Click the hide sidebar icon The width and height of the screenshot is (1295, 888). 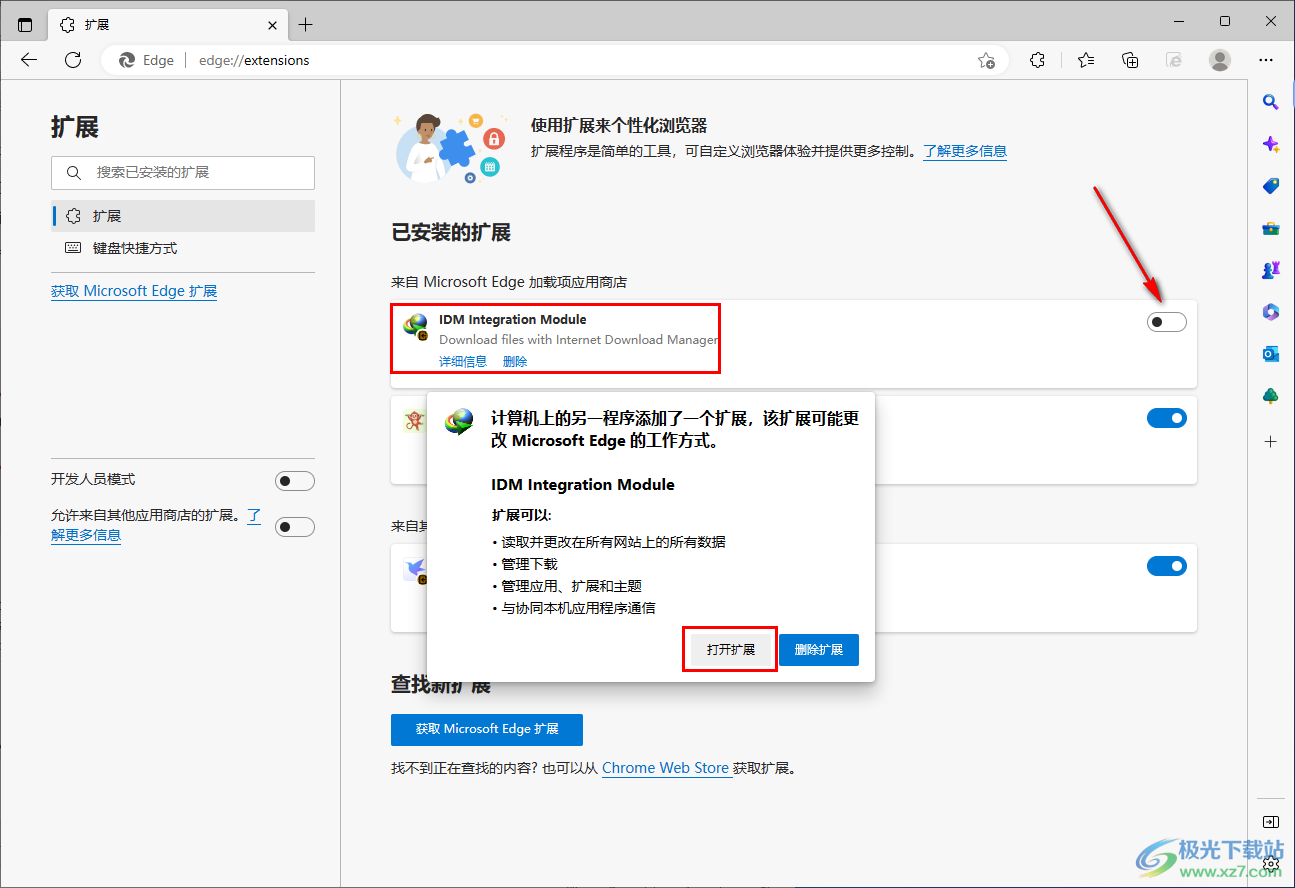(1271, 822)
